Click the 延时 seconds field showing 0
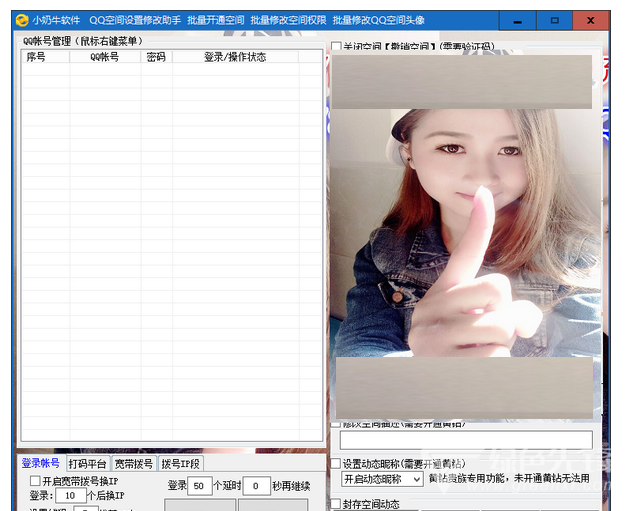This screenshot has width=635, height=511. [256, 486]
